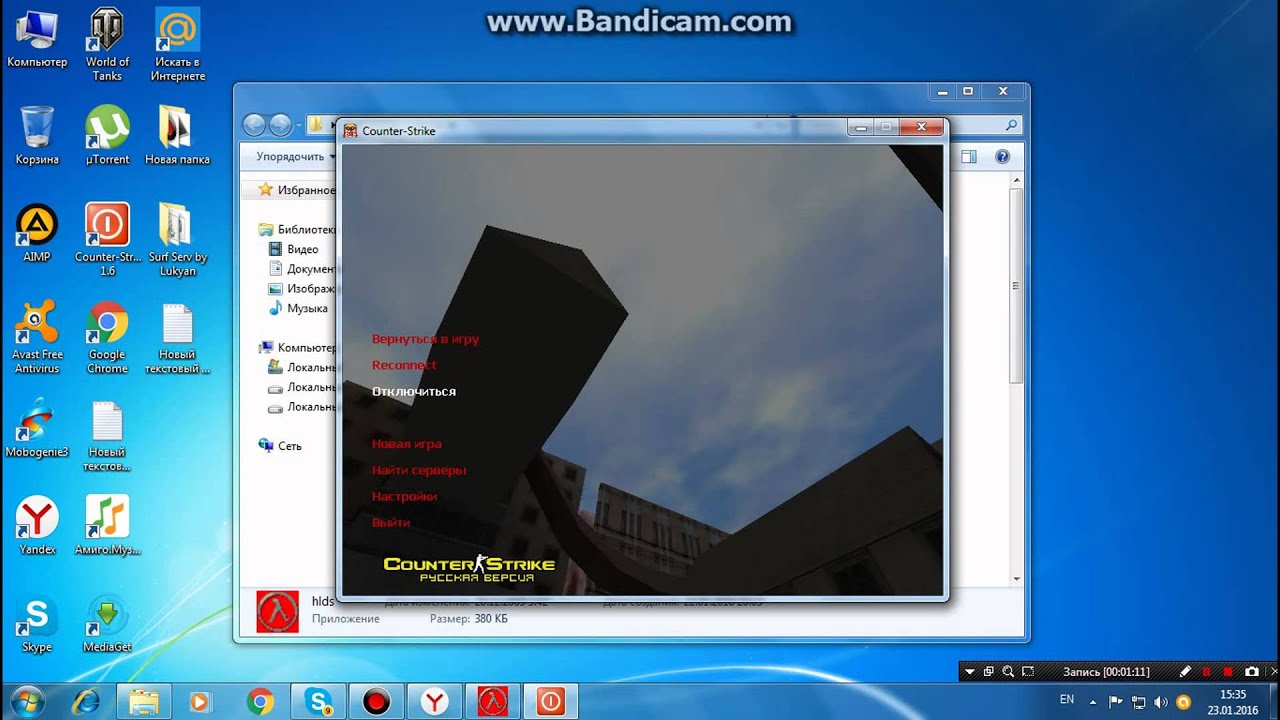Click the hlds application icon in details pane

click(277, 611)
